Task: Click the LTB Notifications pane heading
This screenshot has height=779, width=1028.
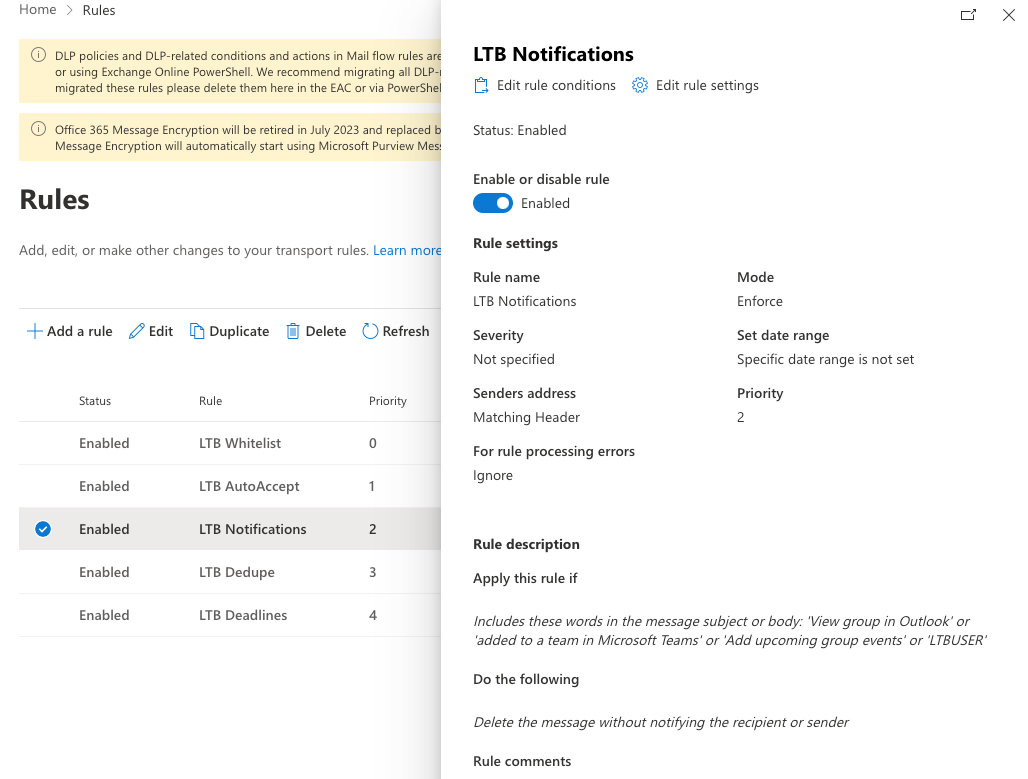Action: pyautogui.click(x=553, y=54)
